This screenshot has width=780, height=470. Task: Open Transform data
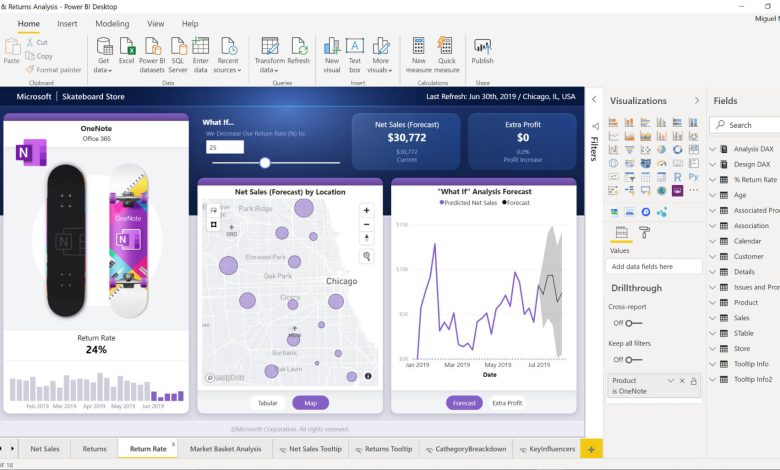coord(270,55)
